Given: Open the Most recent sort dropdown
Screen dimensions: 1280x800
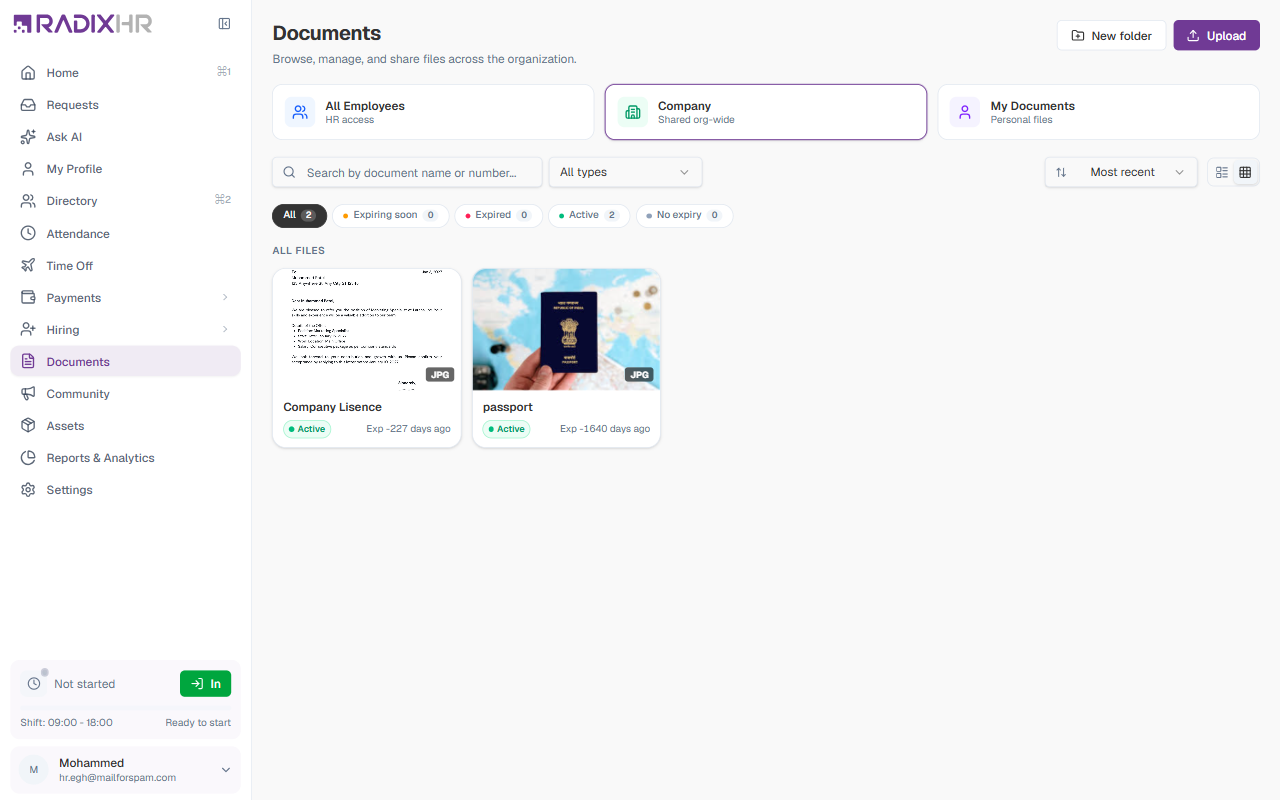Looking at the screenshot, I should point(1121,172).
